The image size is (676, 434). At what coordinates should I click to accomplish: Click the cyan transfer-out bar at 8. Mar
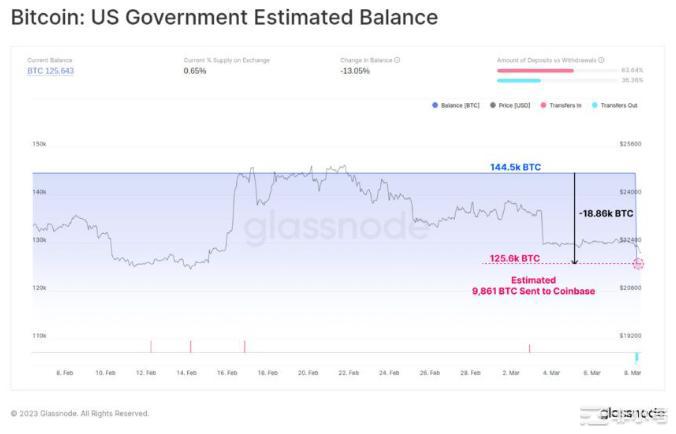[x=636, y=357]
